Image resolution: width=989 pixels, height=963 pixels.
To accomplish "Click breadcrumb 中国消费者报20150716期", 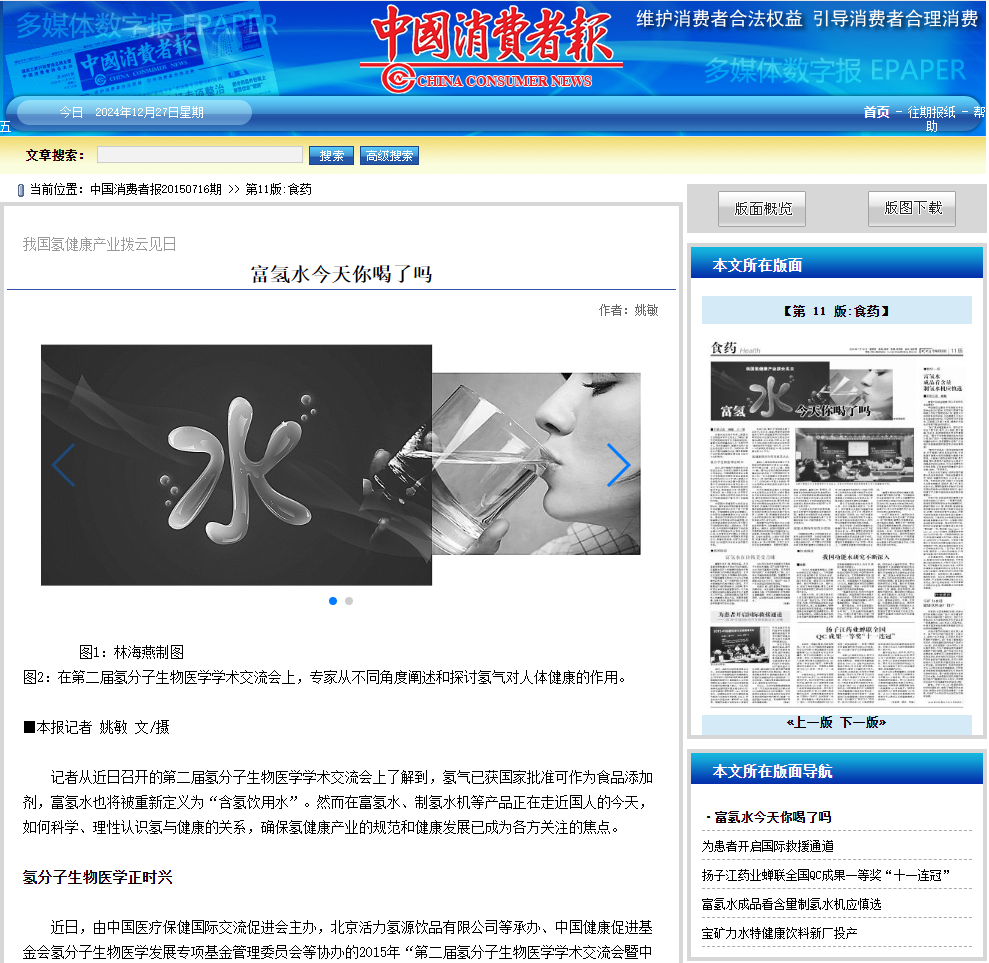I will pos(155,189).
